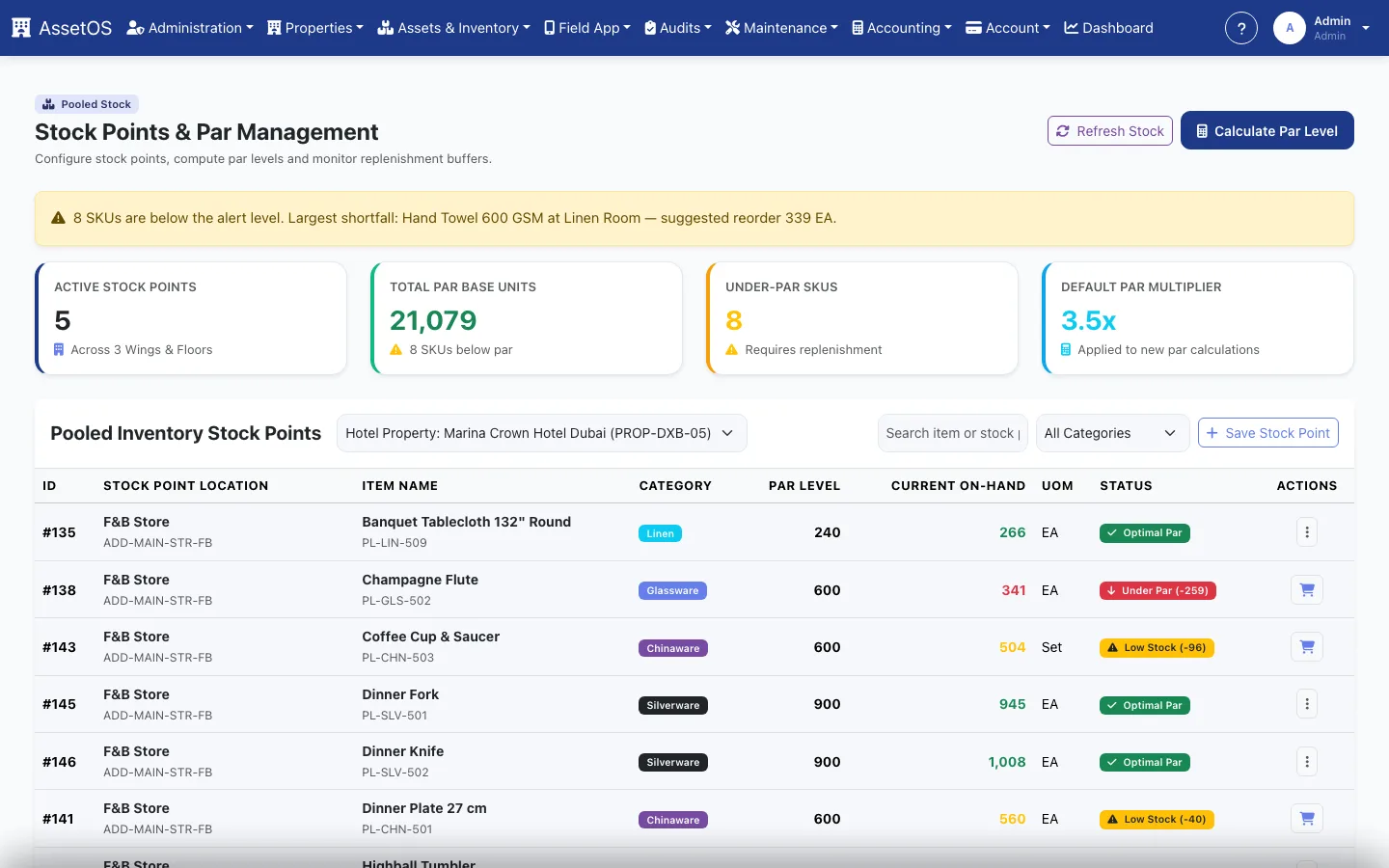Expand the Account dropdown menu
This screenshot has width=1389, height=868.
pyautogui.click(x=1008, y=28)
